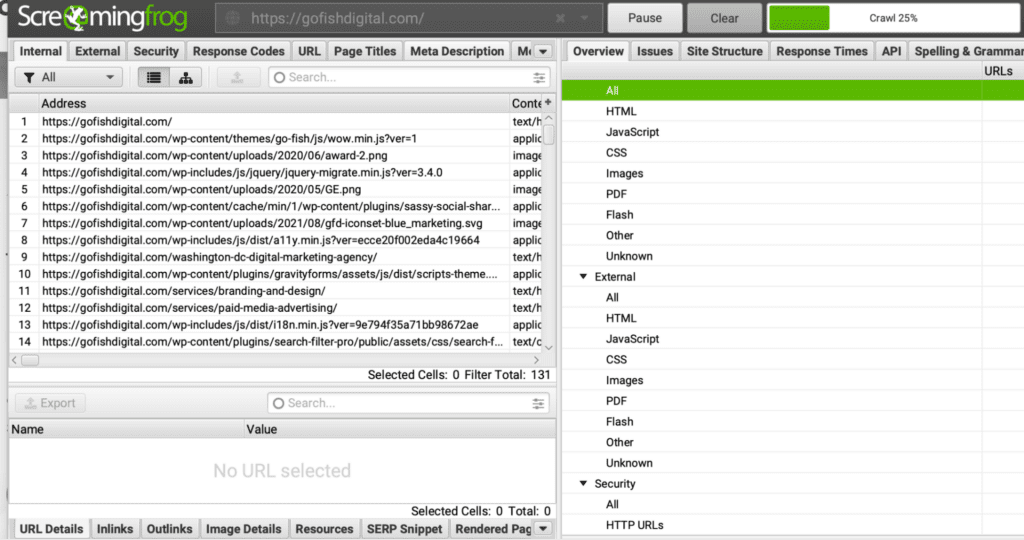The image size is (1024, 540).
Task: Open the Resources bottom tab
Action: [x=324, y=529]
